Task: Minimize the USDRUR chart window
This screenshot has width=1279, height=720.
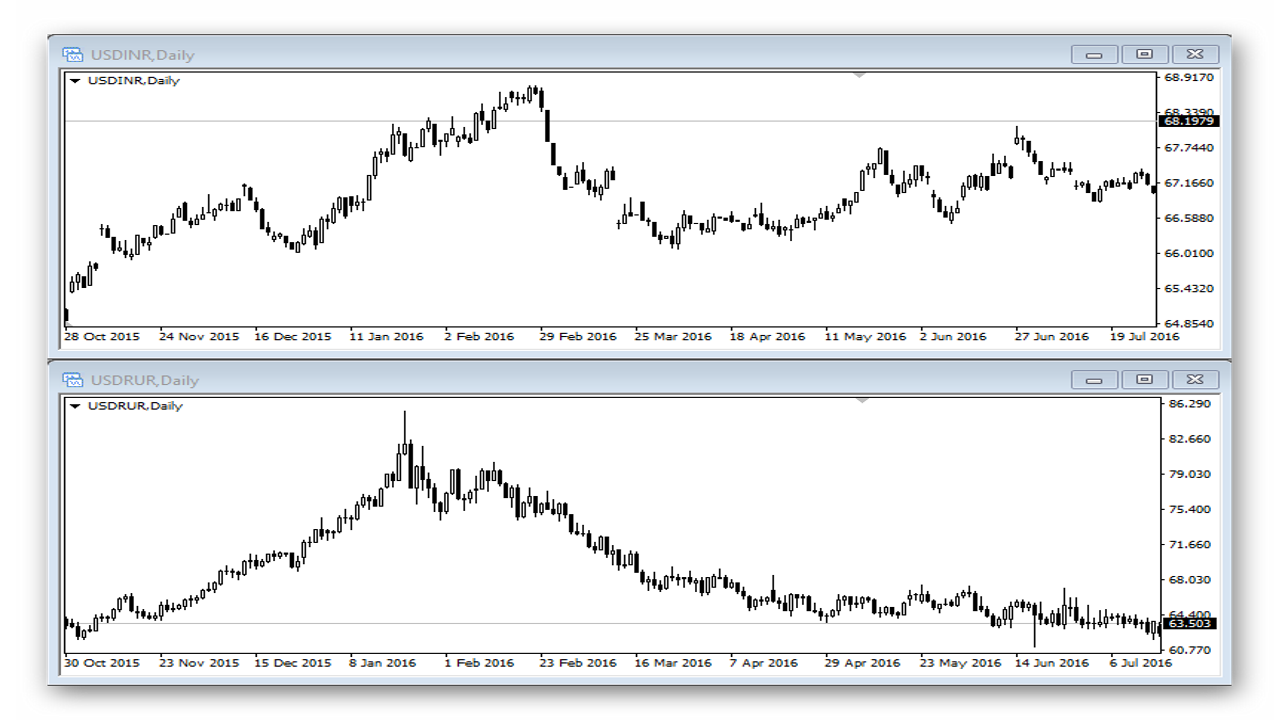Action: click(1094, 380)
